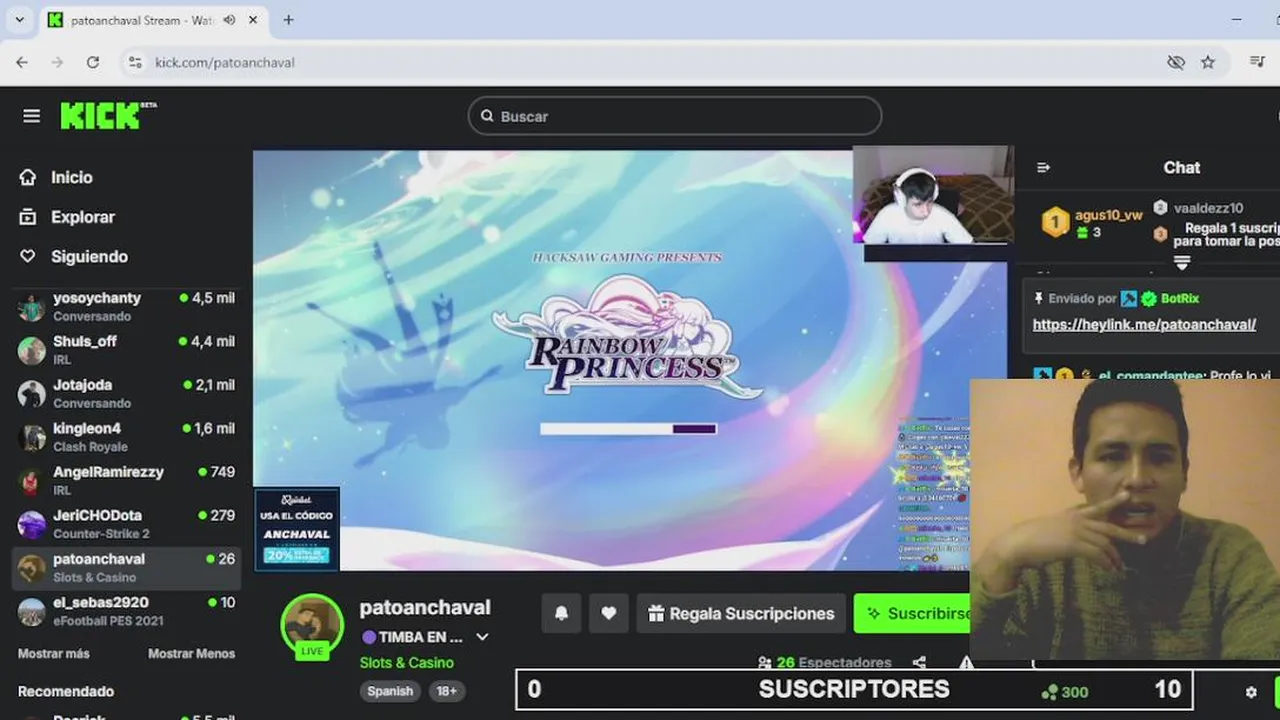1280x720 pixels.
Task: Click Mostrar más under followed channels
Action: [x=54, y=653]
